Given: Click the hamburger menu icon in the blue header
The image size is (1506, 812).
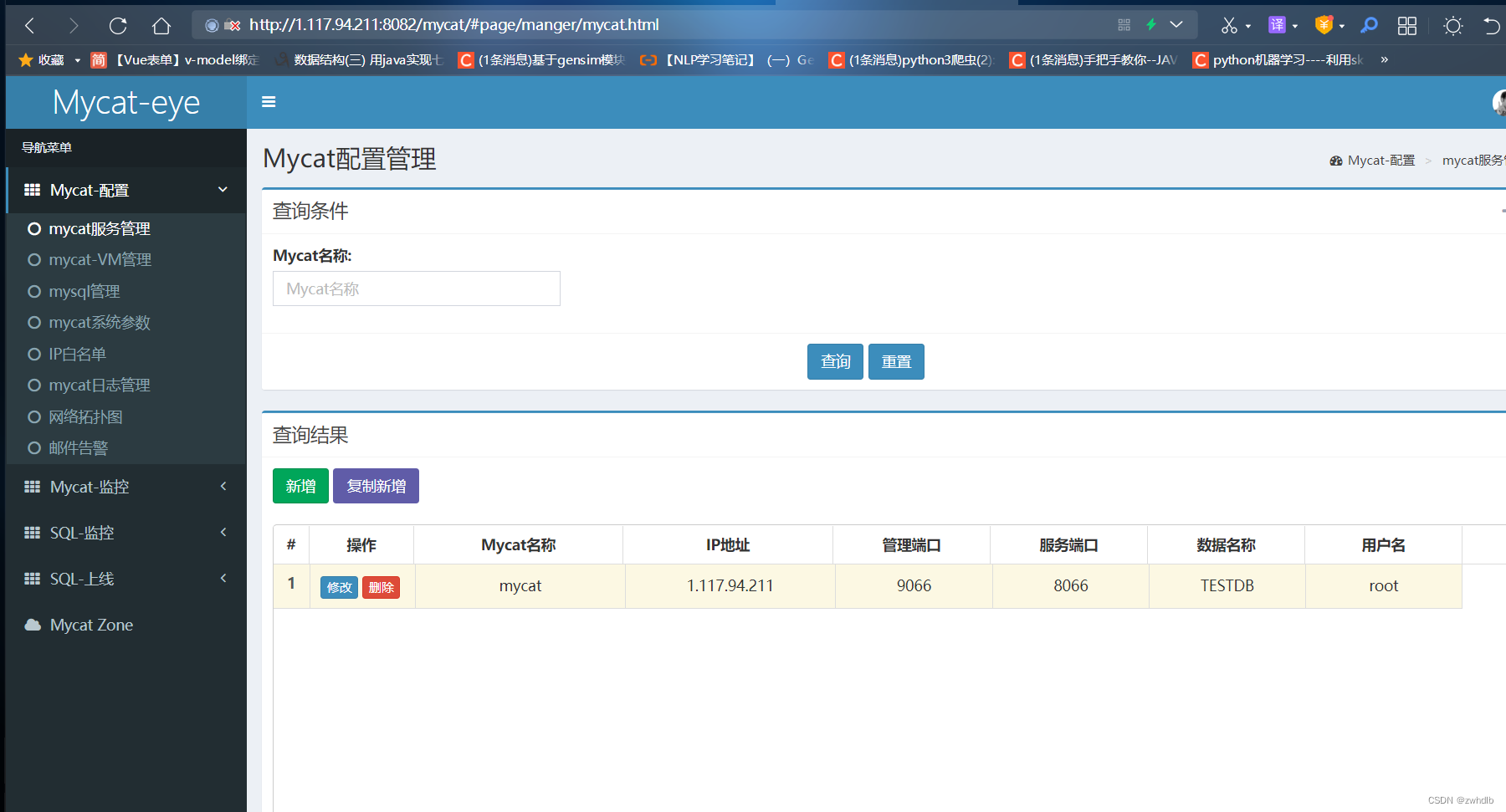Looking at the screenshot, I should pyautogui.click(x=268, y=102).
